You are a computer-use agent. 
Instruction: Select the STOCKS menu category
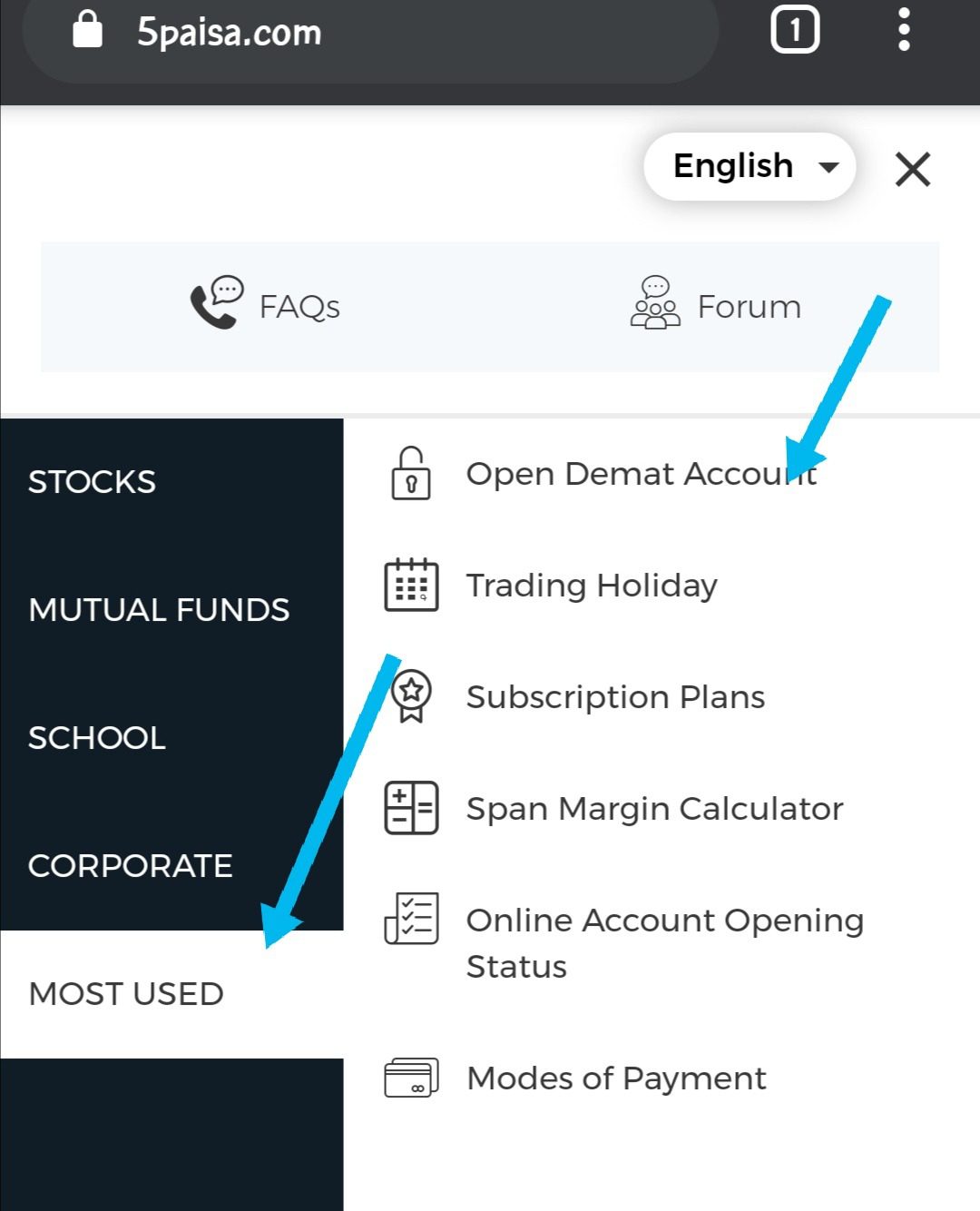[x=93, y=482]
